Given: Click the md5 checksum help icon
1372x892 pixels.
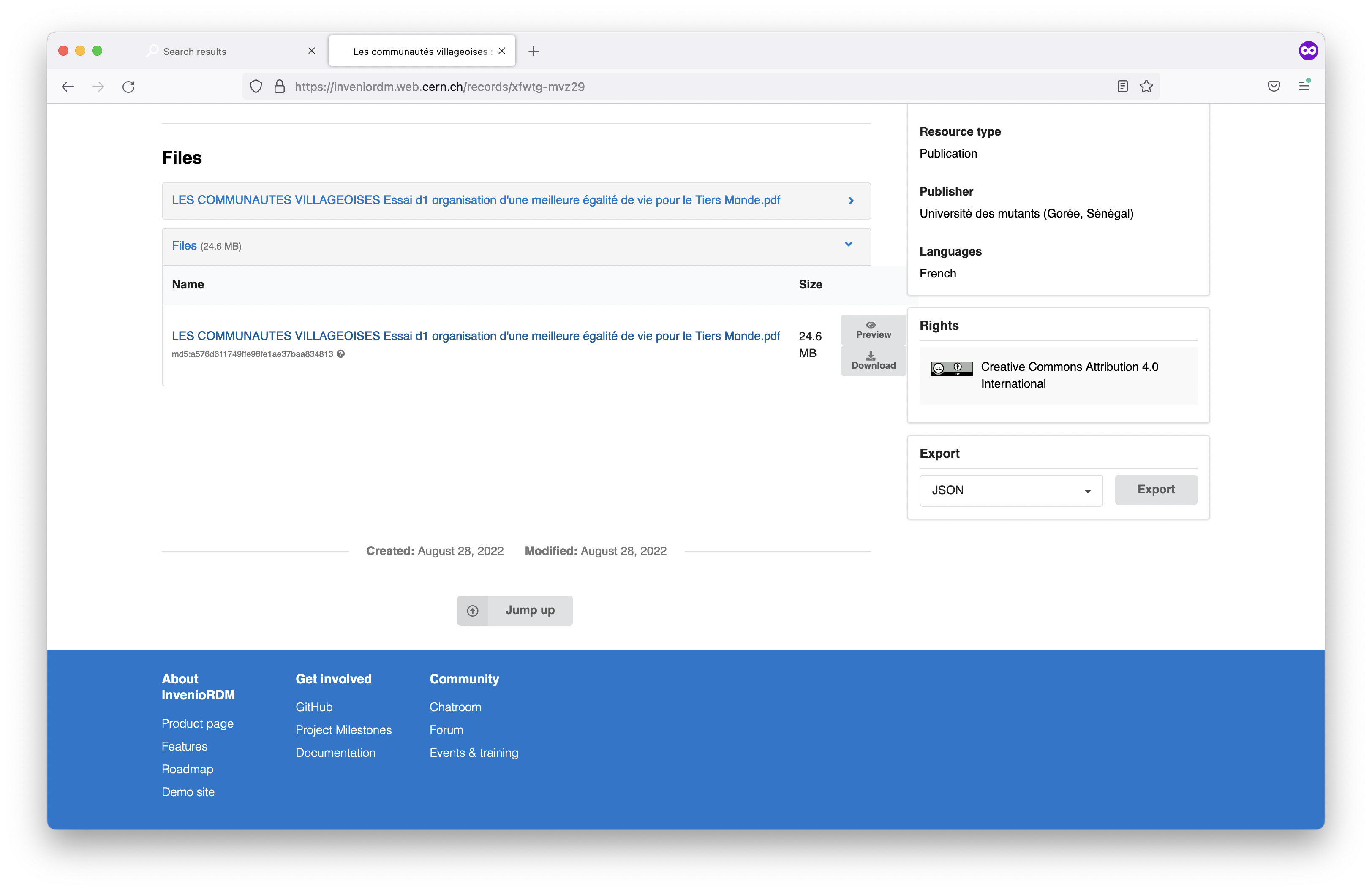Looking at the screenshot, I should point(341,354).
